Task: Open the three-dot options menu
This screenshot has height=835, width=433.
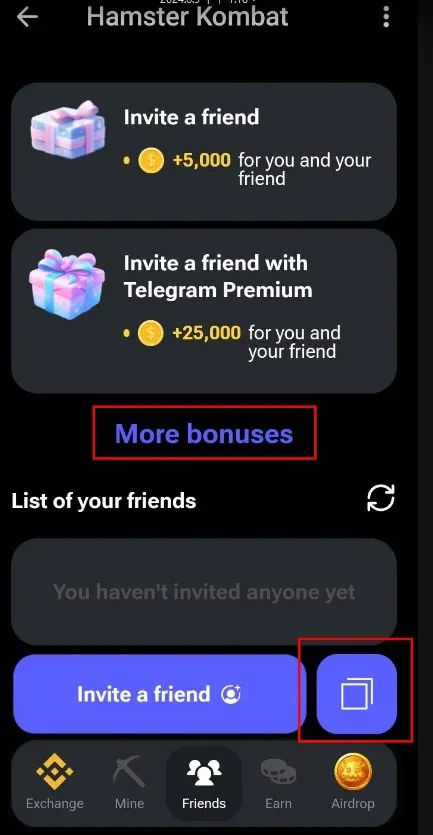Action: click(386, 17)
